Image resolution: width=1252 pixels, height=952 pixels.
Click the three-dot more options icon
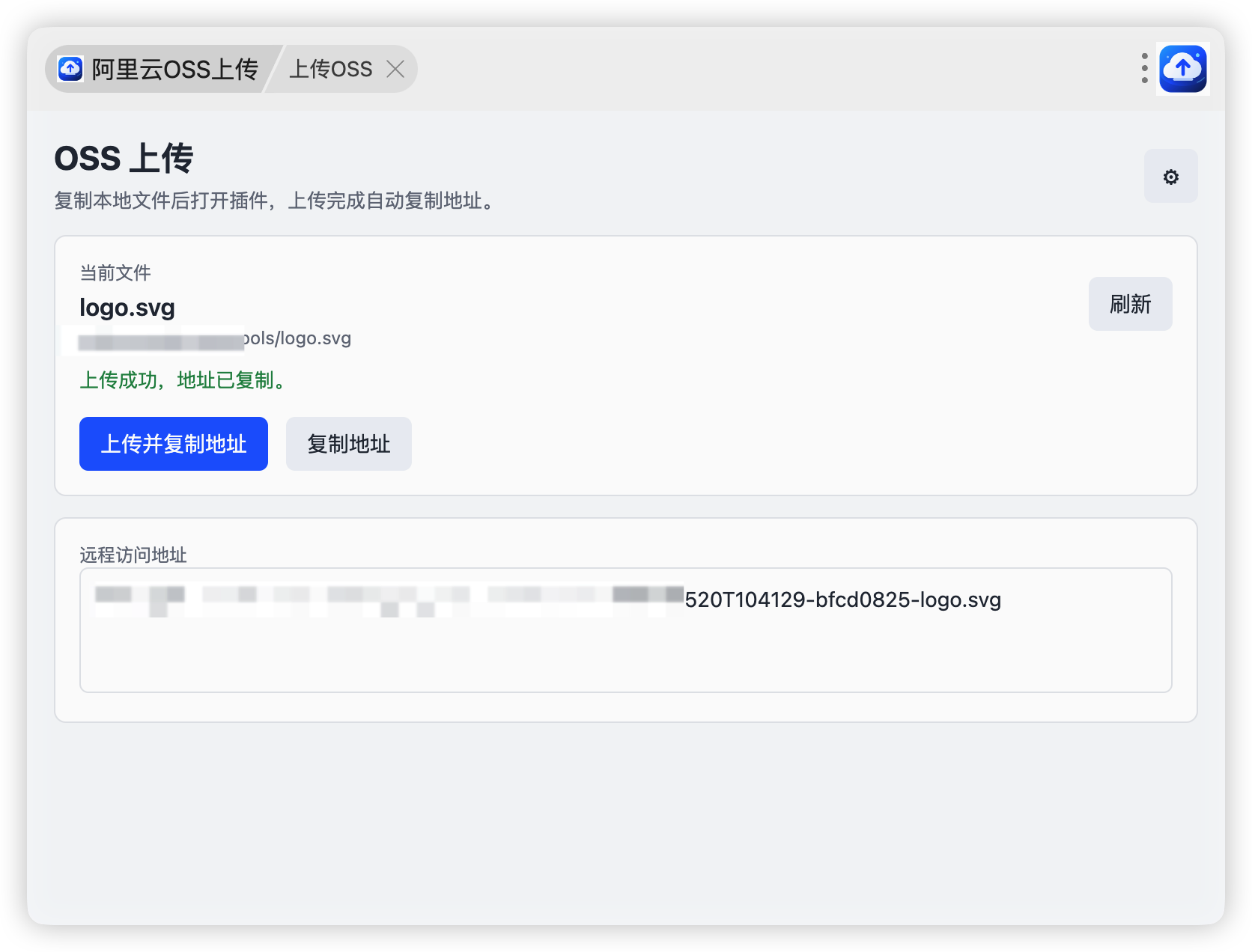tap(1144, 69)
